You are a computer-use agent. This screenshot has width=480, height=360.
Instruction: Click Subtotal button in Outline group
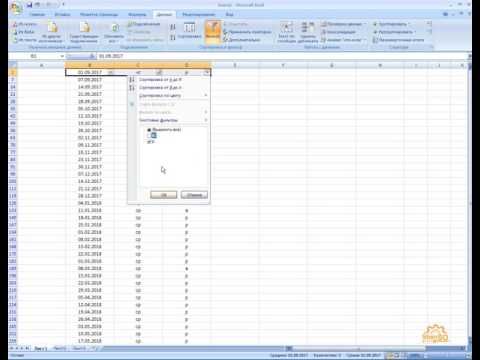pos(398,40)
